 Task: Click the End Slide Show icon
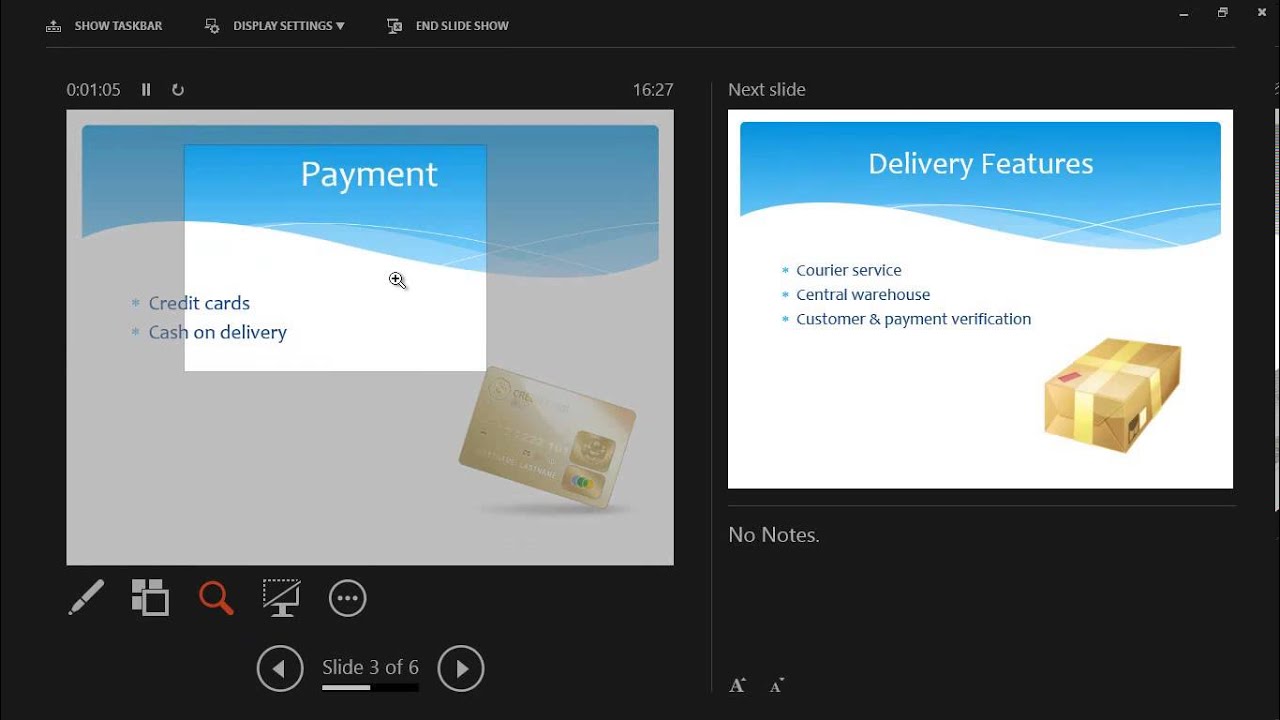pyautogui.click(x=395, y=26)
